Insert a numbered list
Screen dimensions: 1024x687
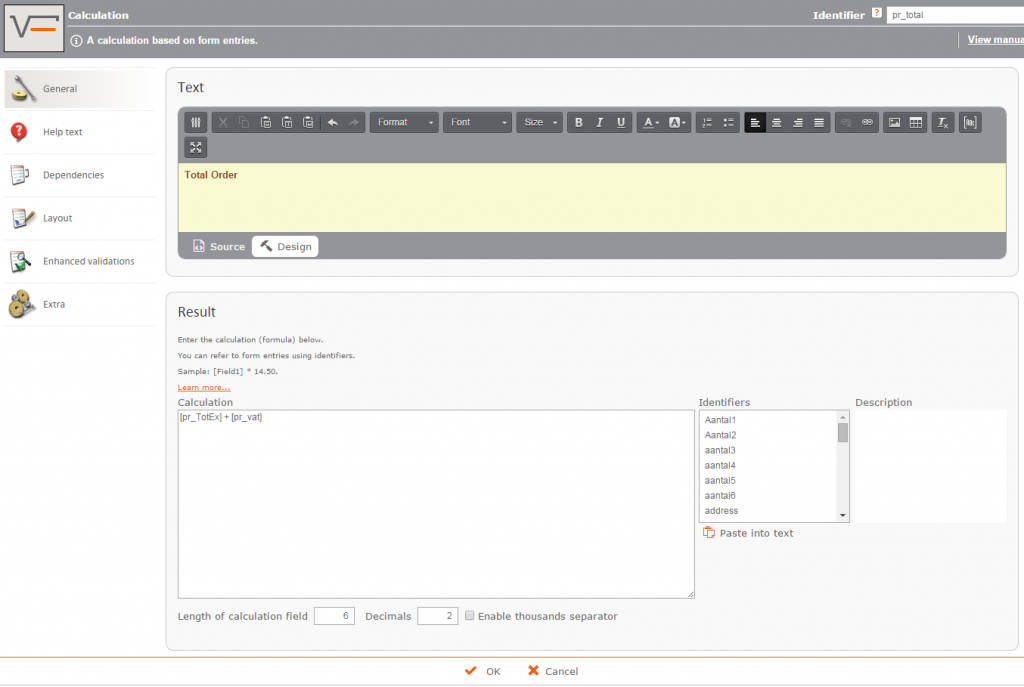click(x=707, y=122)
